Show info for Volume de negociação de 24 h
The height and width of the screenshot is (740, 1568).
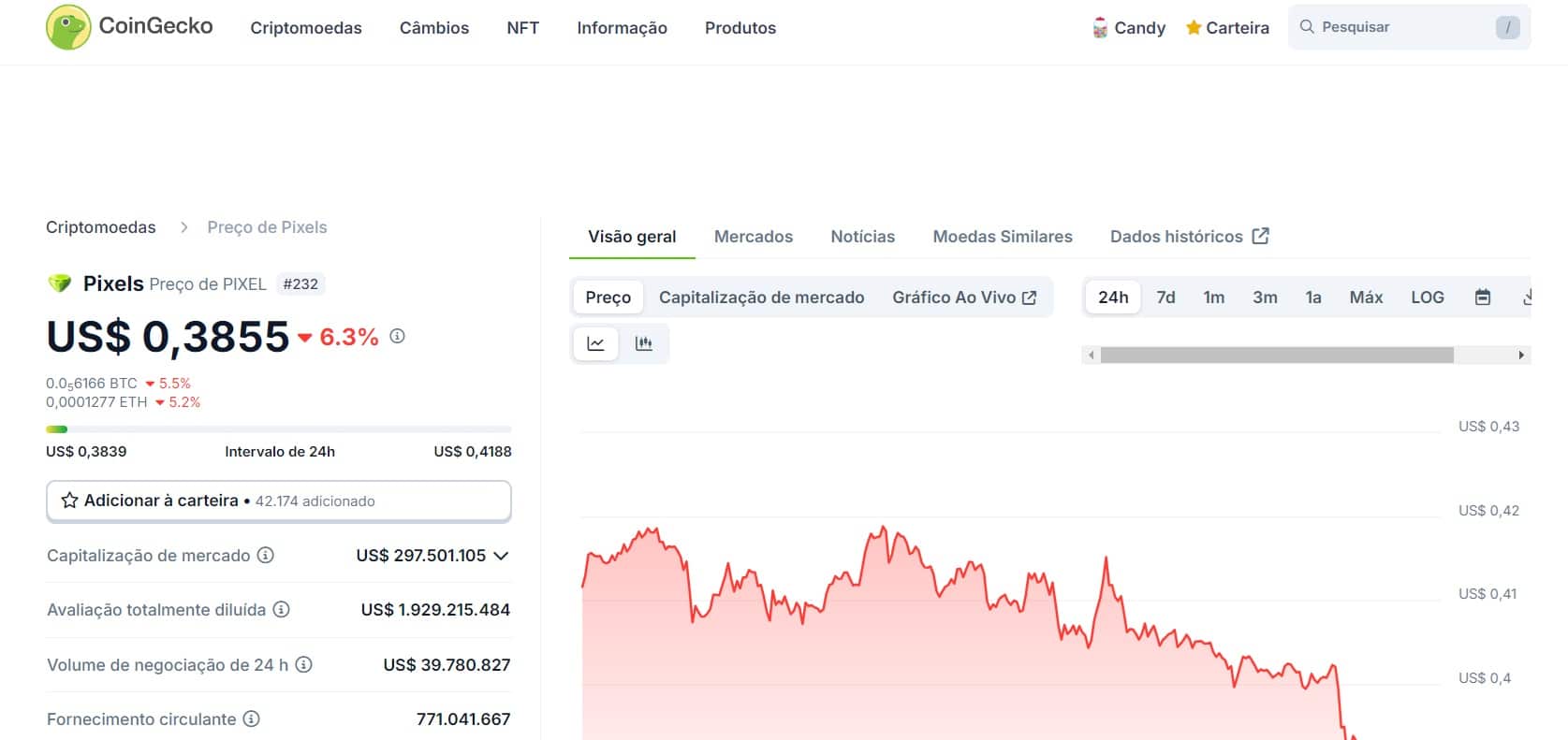[303, 665]
